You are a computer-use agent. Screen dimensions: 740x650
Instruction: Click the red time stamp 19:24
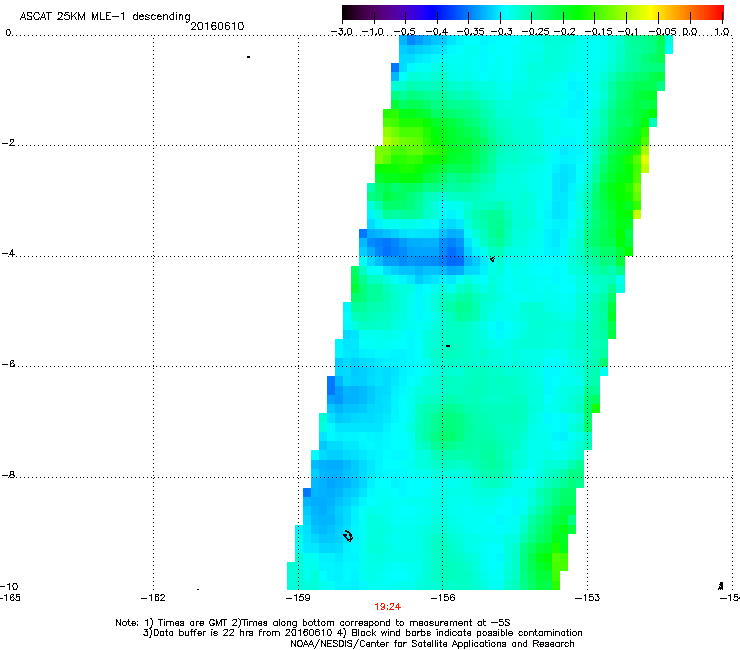pos(387,607)
